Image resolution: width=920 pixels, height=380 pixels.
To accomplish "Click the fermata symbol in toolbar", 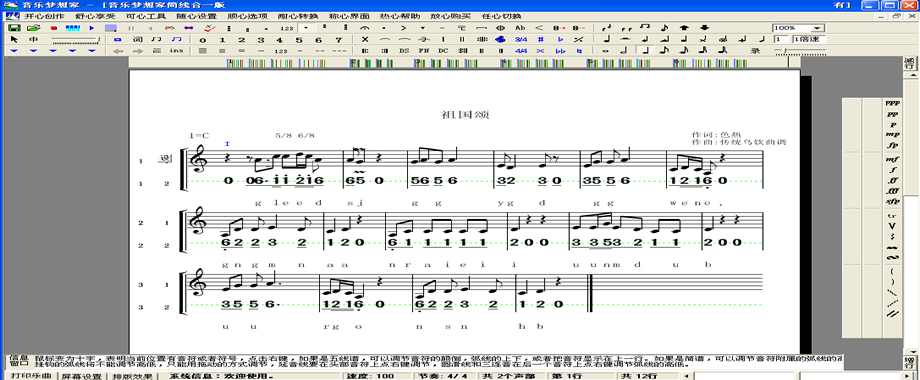I will point(364,28).
